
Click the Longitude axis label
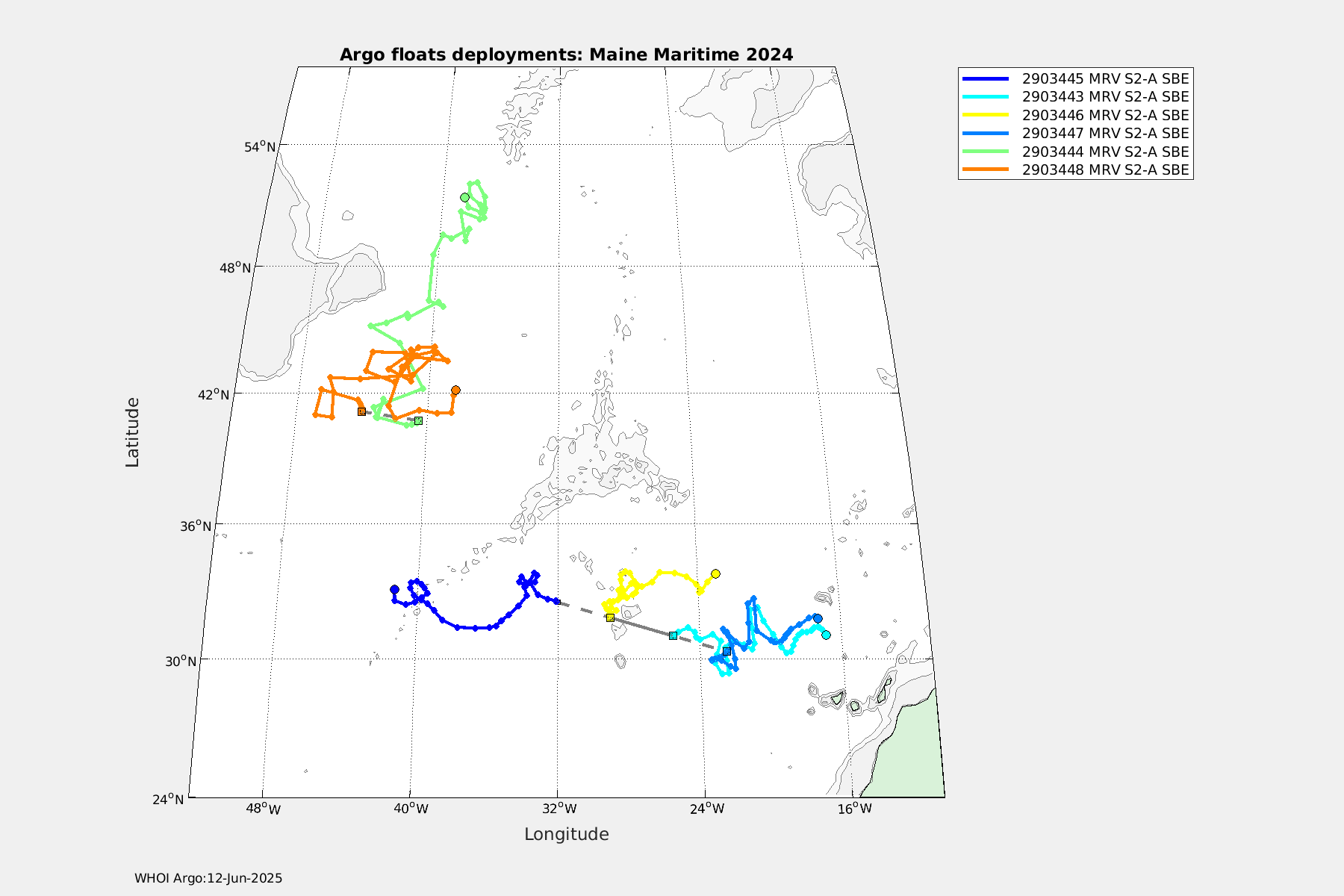tap(566, 834)
